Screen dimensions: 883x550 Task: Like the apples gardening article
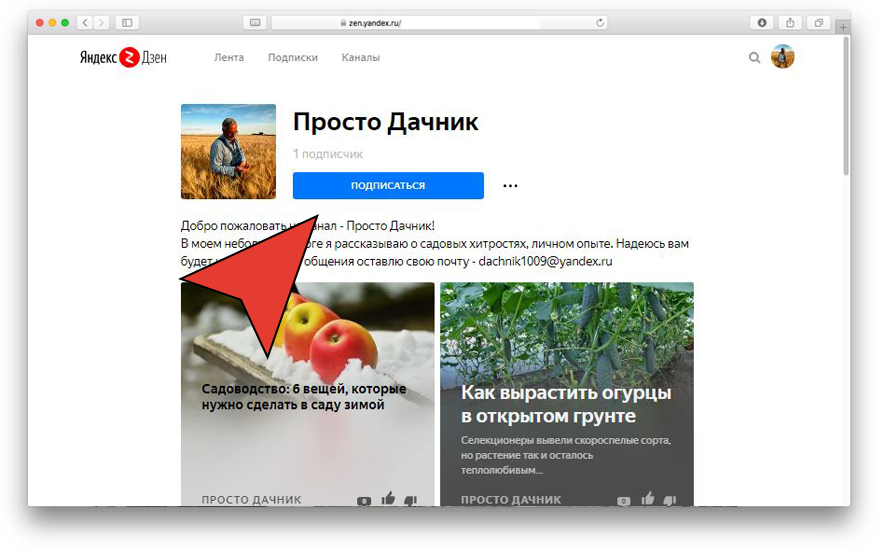point(388,498)
